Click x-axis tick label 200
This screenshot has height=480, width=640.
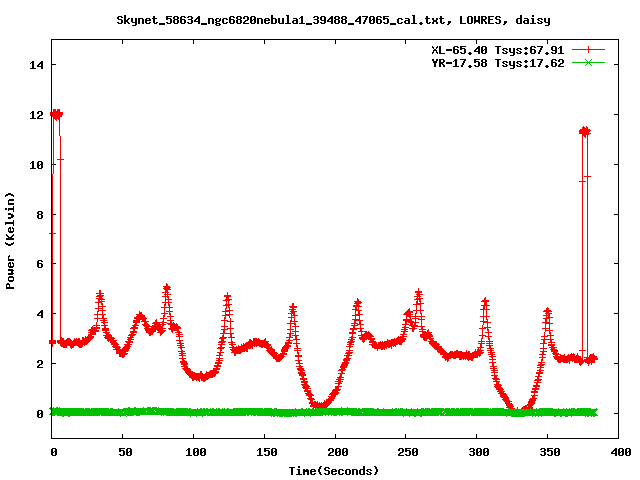click(338, 452)
